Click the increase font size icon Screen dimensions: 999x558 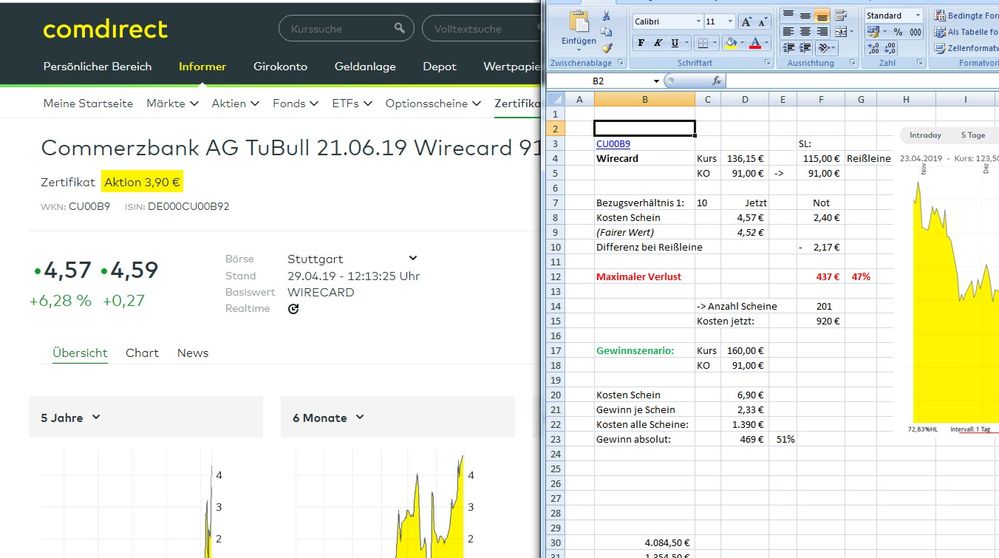coord(745,21)
